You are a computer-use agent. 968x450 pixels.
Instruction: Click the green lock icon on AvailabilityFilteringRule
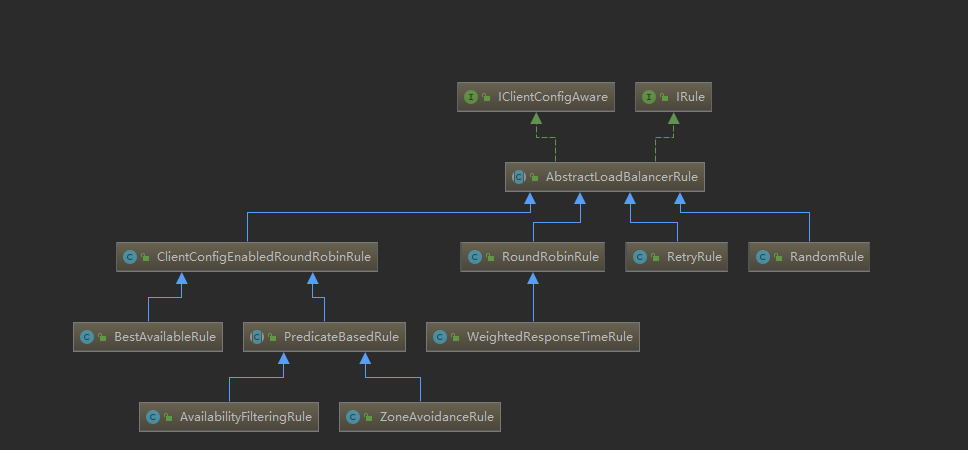click(169, 418)
